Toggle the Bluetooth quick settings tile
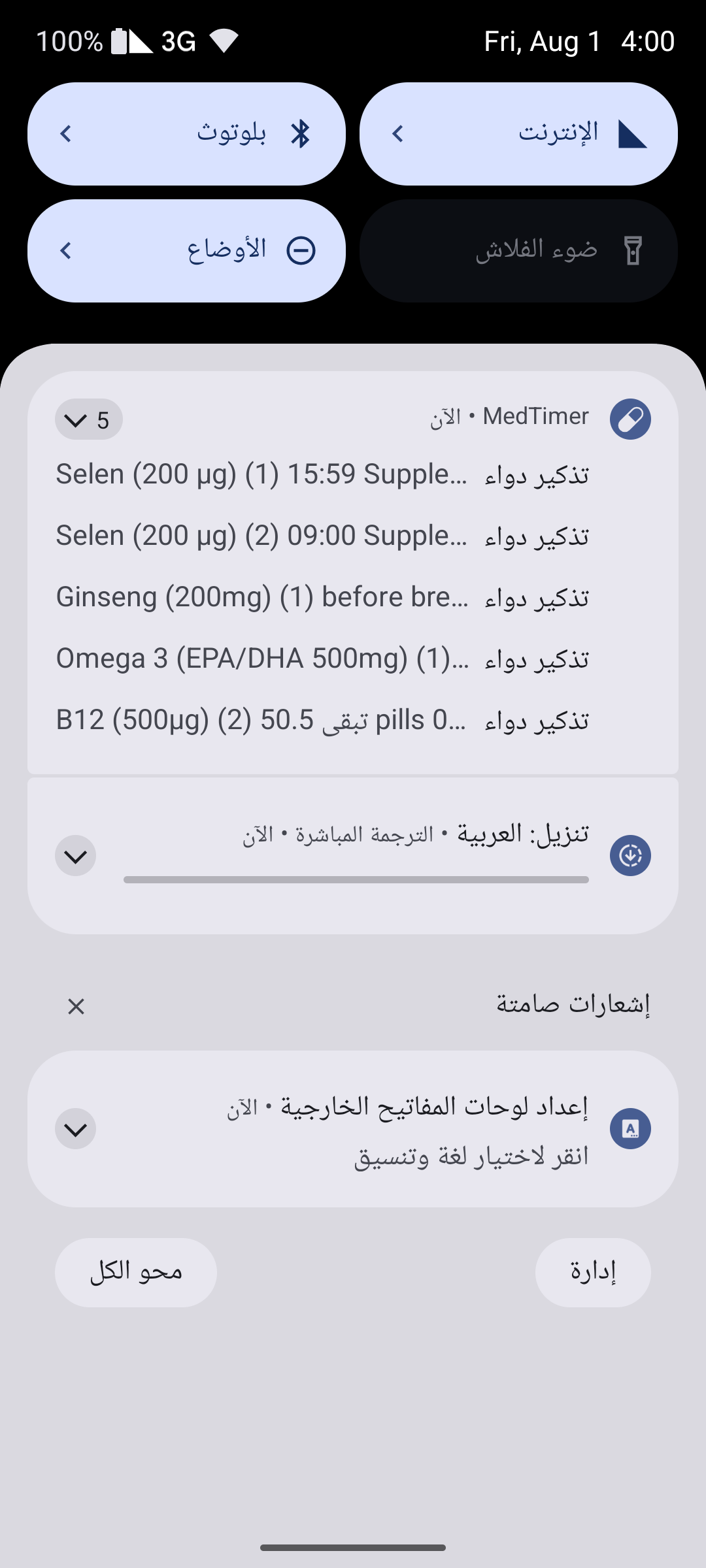 186,134
